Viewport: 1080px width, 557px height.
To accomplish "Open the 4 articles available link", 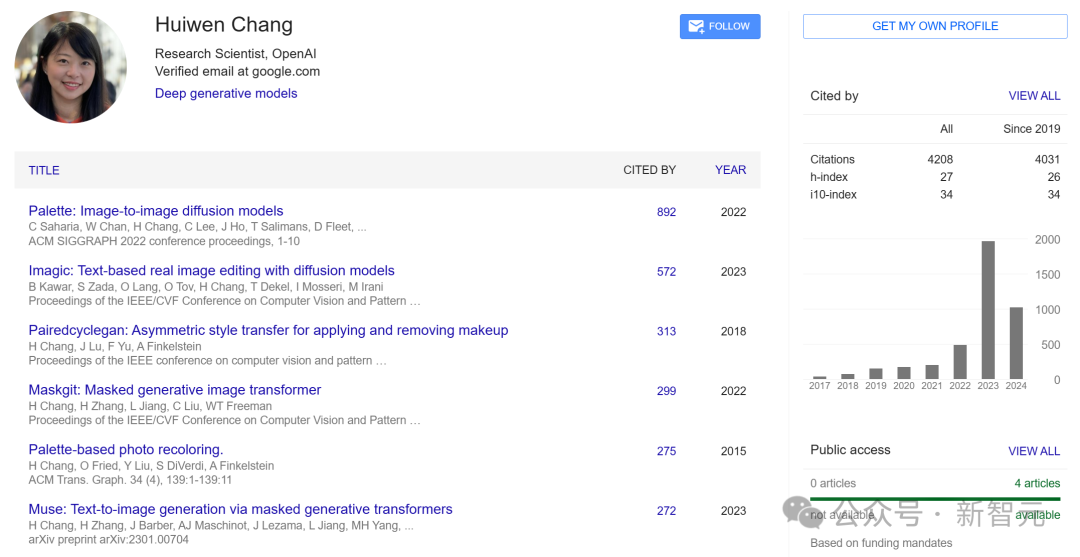I will point(1037,483).
